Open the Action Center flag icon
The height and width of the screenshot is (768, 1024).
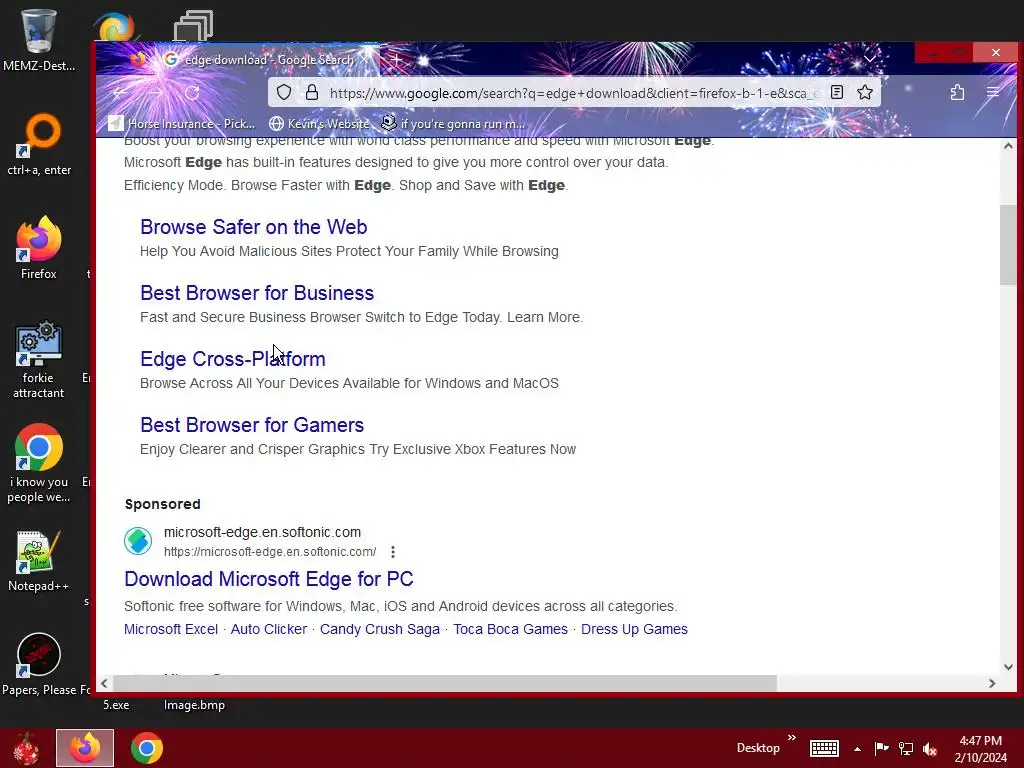click(x=882, y=748)
